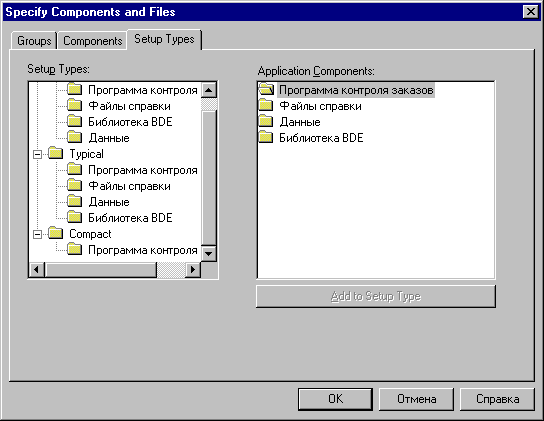Image resolution: width=544 pixels, height=421 pixels.
Task: Click folder icon of Библиотека BDE in Application Components
Action: click(x=266, y=137)
